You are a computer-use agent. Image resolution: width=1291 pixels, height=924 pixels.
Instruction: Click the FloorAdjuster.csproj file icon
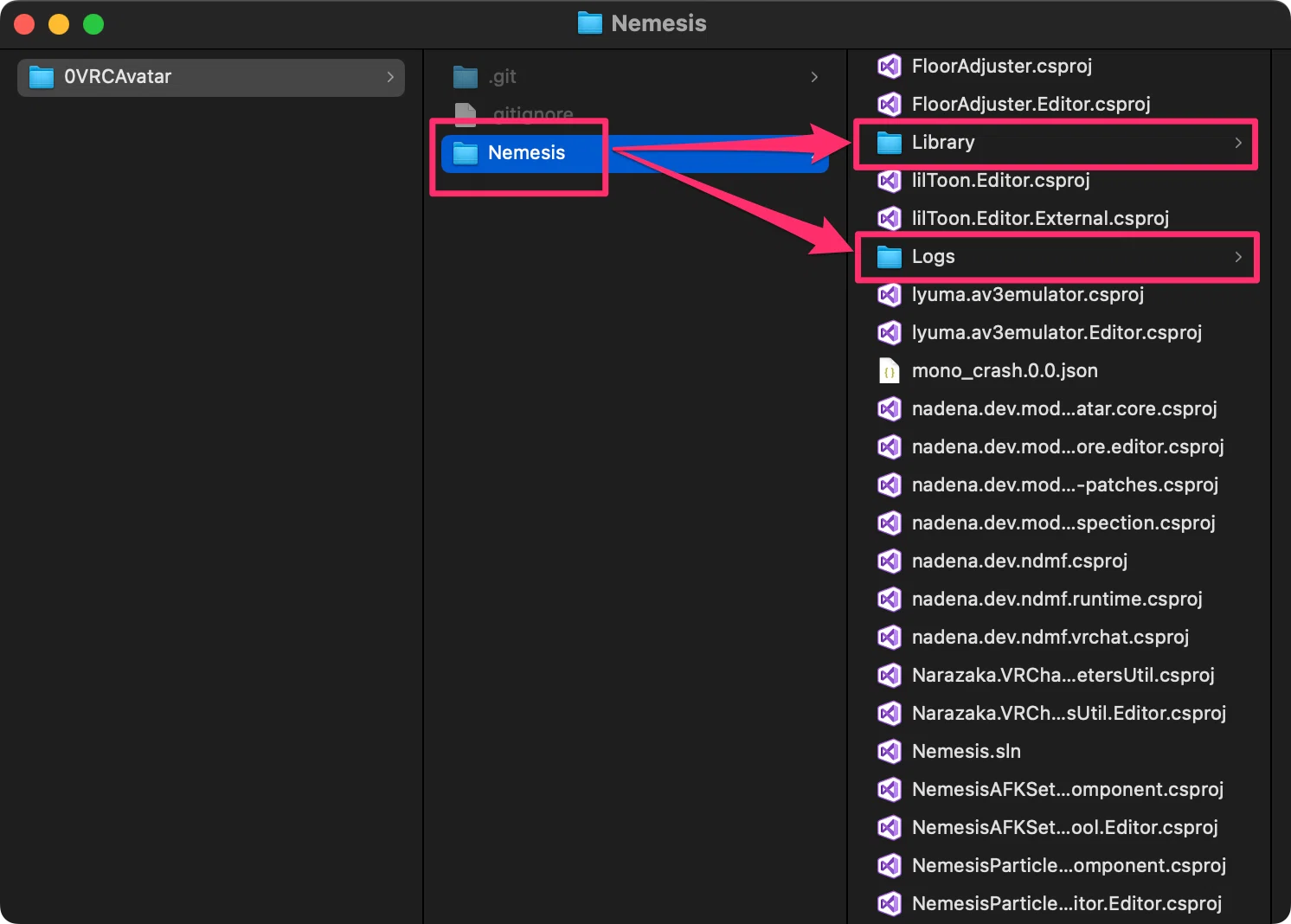[x=890, y=66]
